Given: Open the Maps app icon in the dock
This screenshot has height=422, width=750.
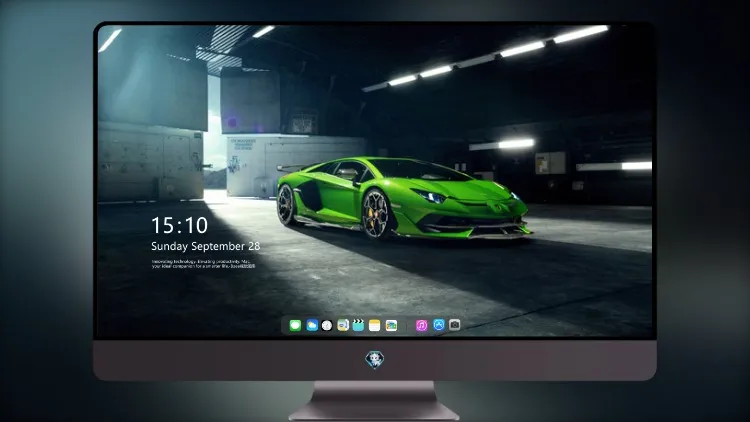Looking at the screenshot, I should click(343, 325).
